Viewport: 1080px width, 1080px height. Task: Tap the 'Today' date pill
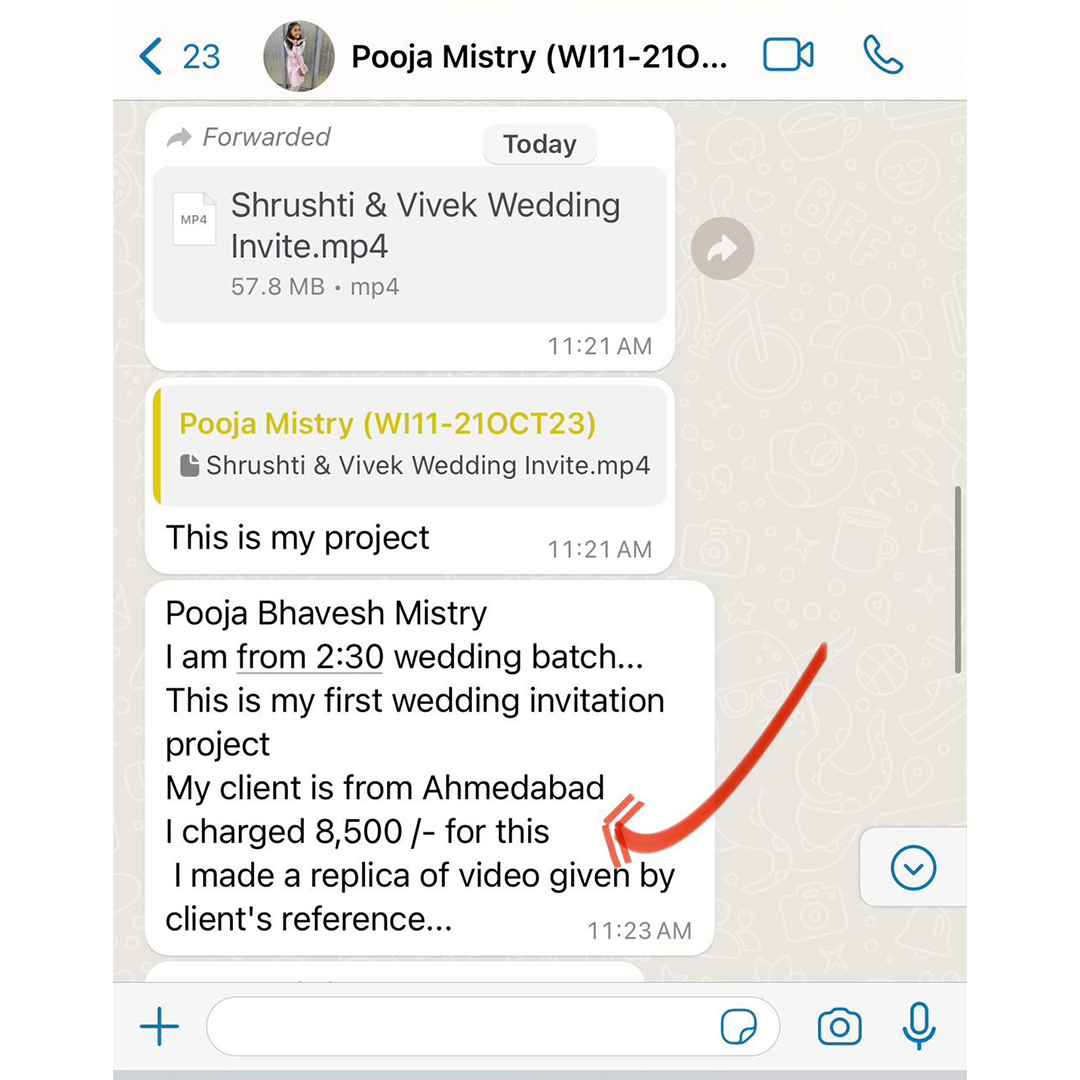539,145
